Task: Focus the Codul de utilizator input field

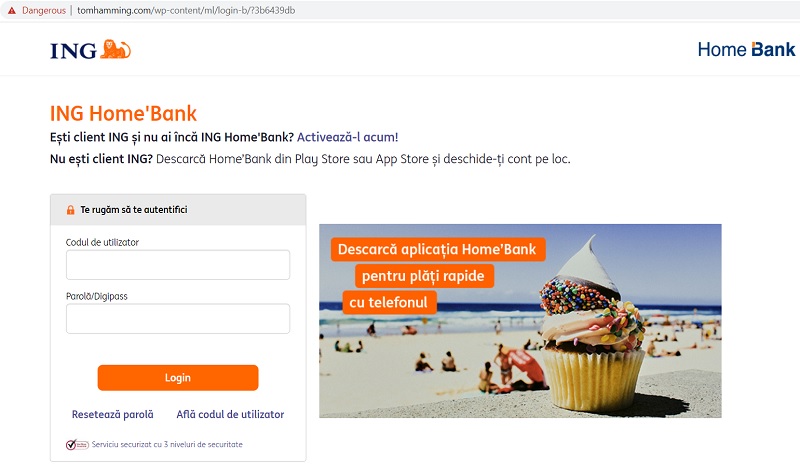Action: click(178, 264)
